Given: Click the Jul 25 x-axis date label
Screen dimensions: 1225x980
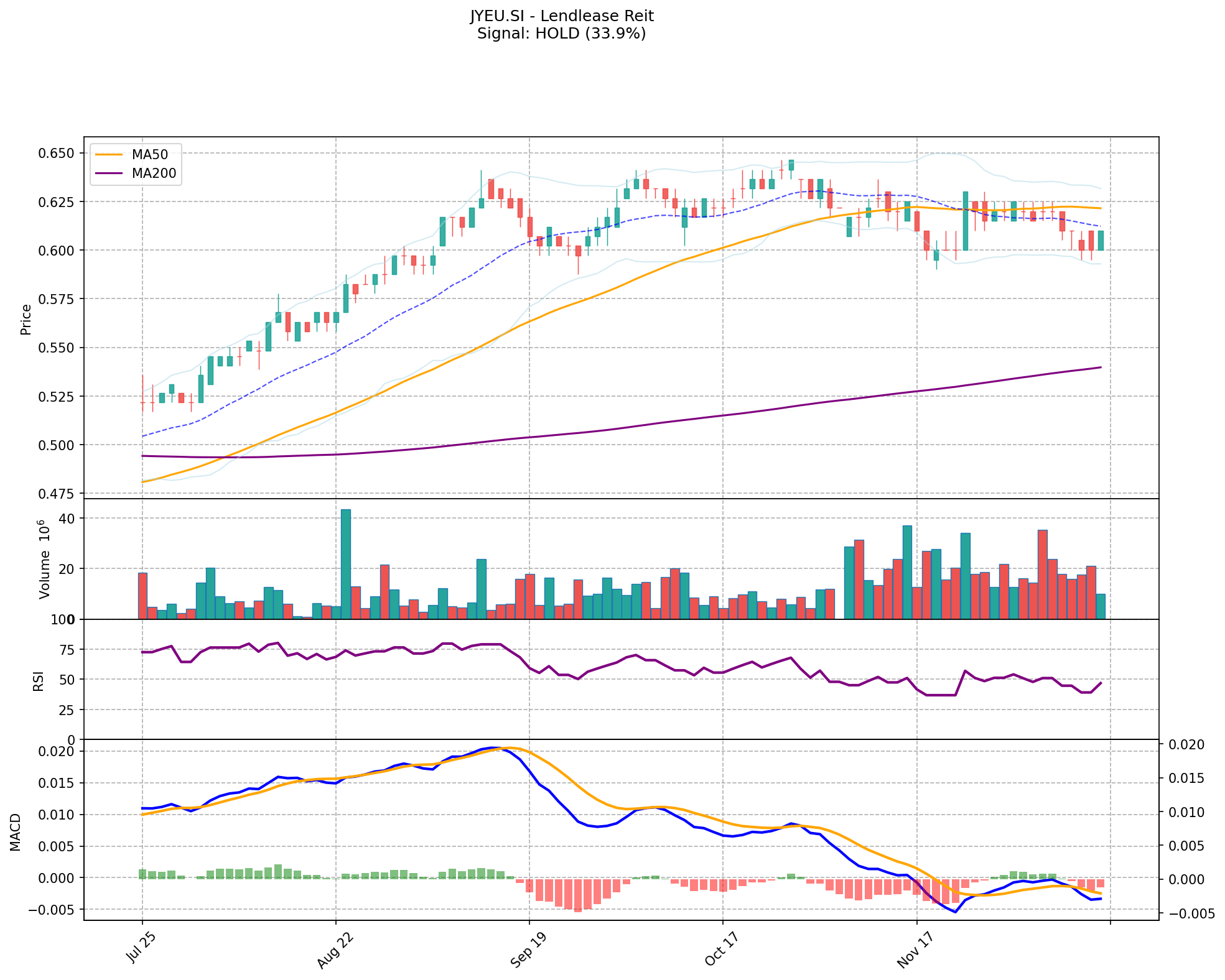Looking at the screenshot, I should (139, 948).
